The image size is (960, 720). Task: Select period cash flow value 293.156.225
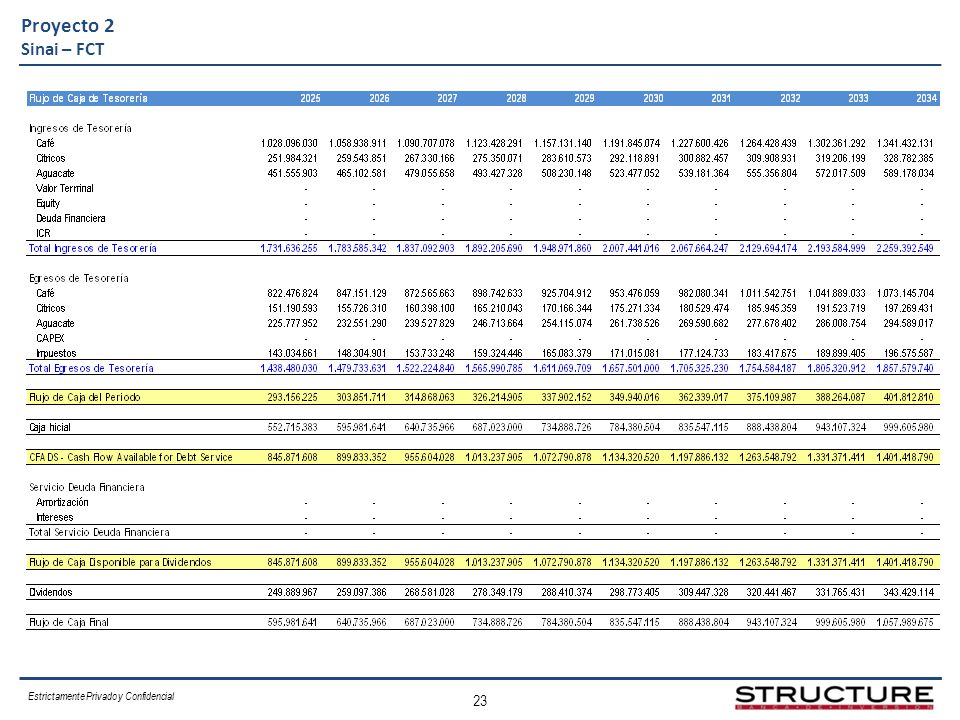(293, 397)
